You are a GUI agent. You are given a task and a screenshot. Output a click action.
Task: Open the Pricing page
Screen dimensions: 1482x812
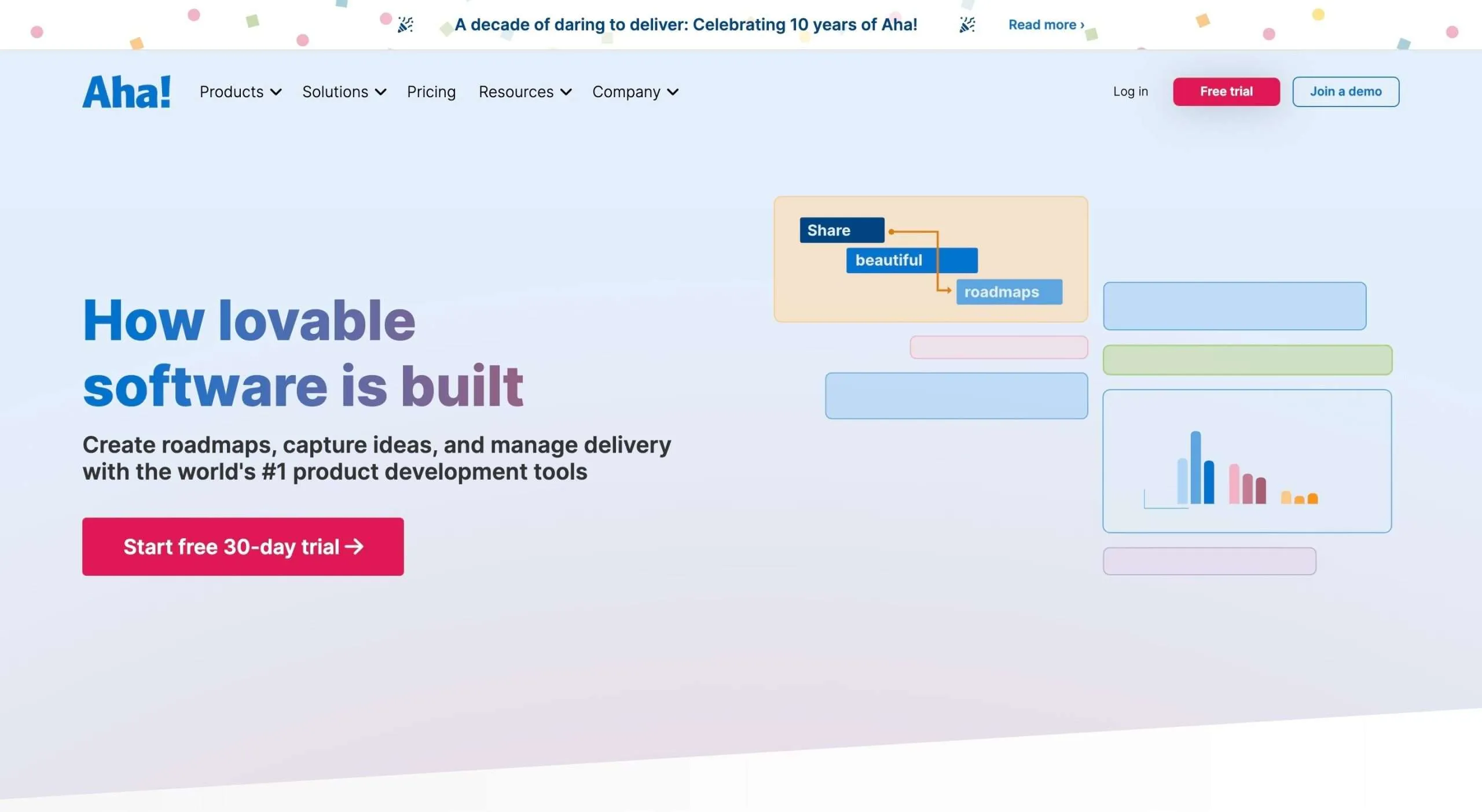[431, 92]
